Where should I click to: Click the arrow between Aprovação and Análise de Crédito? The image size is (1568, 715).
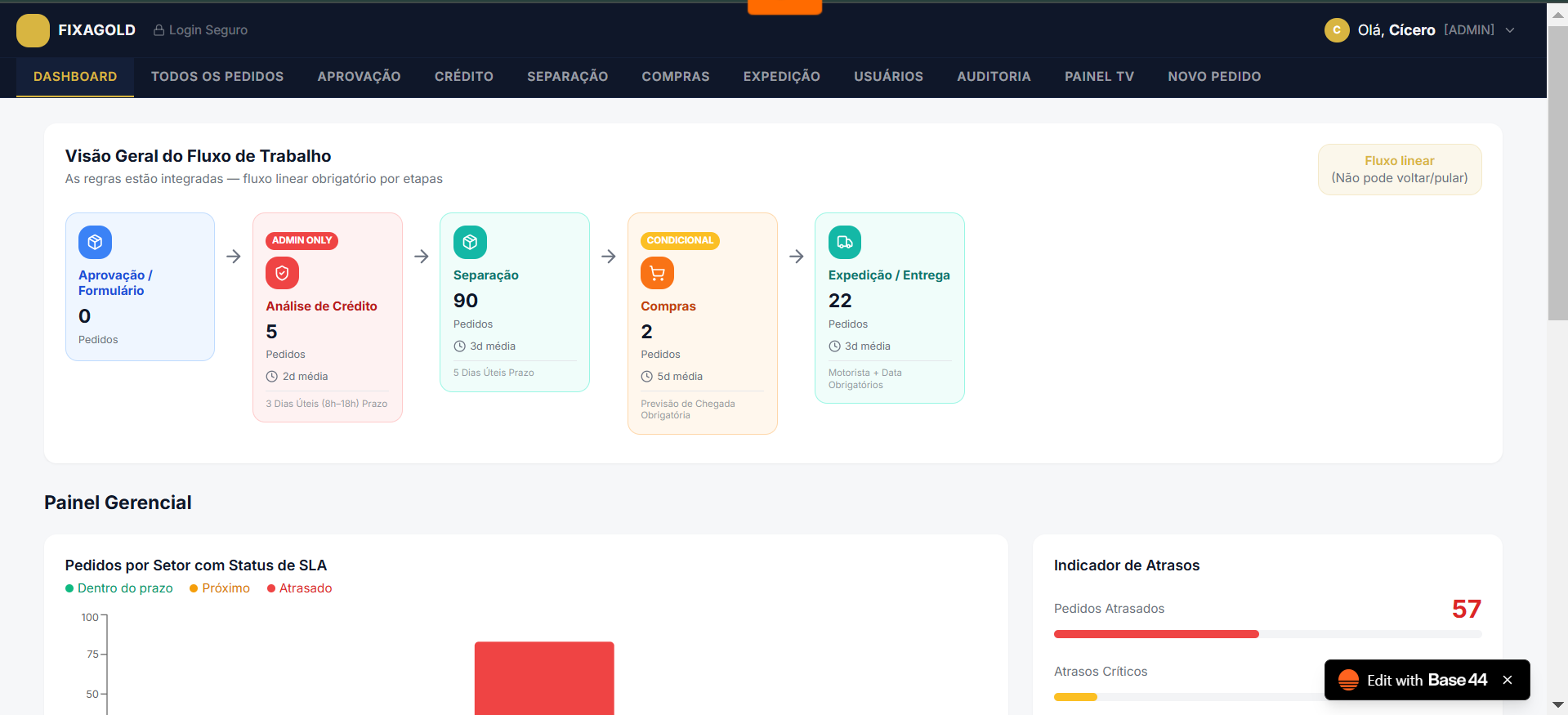click(234, 257)
